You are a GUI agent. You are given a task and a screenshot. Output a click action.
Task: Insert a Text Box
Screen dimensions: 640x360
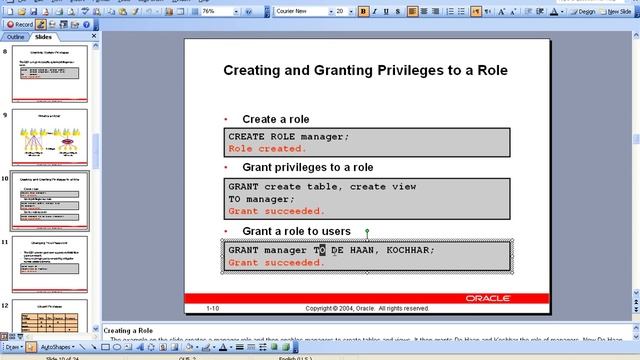click(x=128, y=347)
